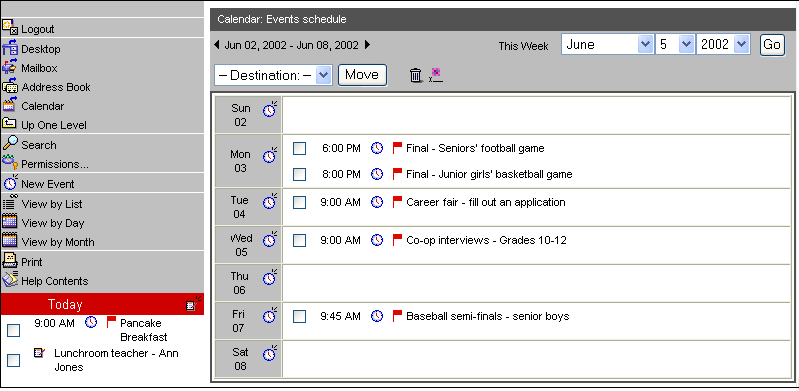799x391 pixels.
Task: Click the clear flag icon beside trash
Action: coord(436,75)
